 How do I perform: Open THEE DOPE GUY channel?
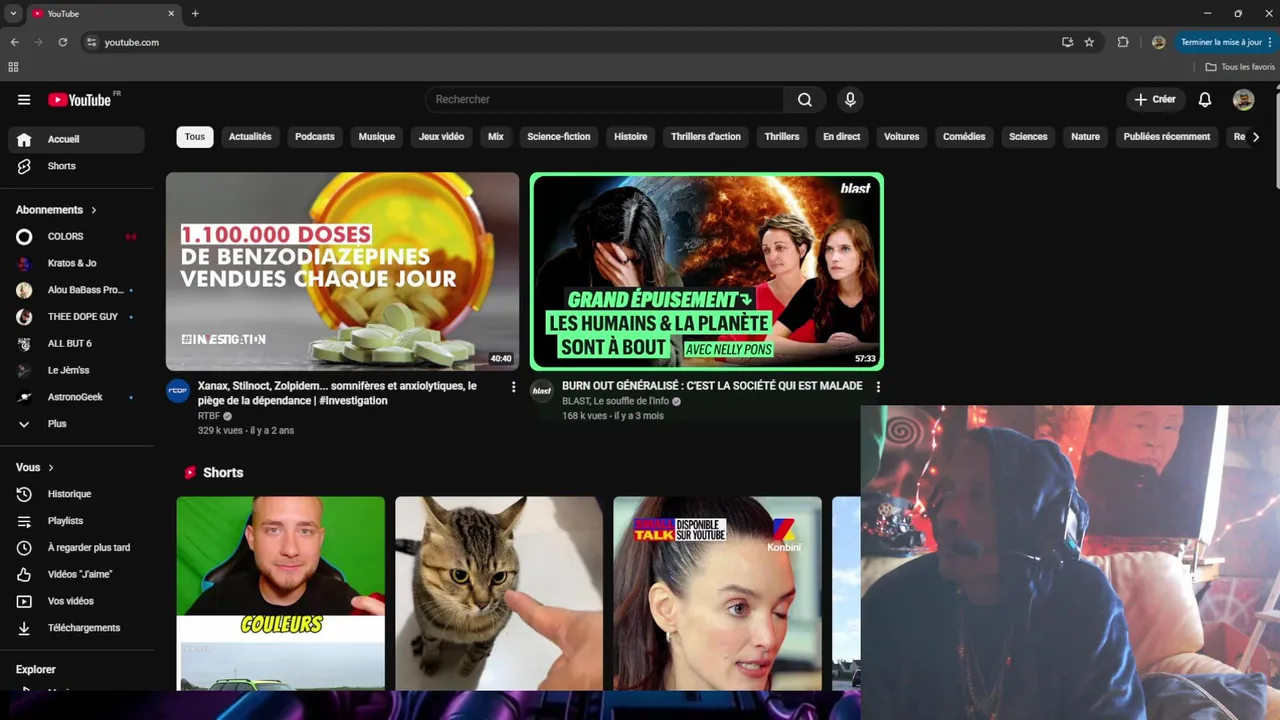(x=76, y=317)
